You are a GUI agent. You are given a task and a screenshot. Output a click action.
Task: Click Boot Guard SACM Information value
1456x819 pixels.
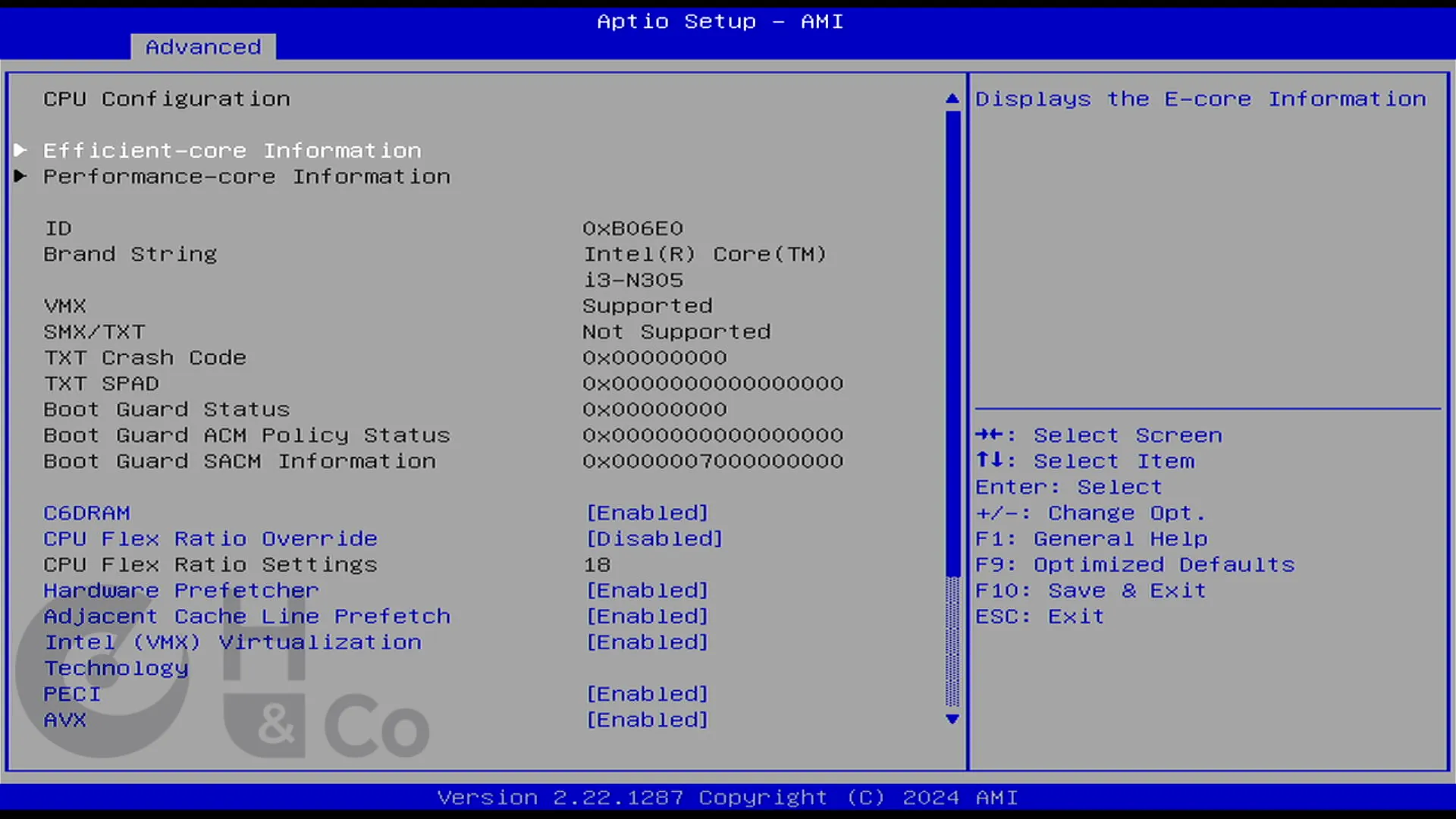713,460
